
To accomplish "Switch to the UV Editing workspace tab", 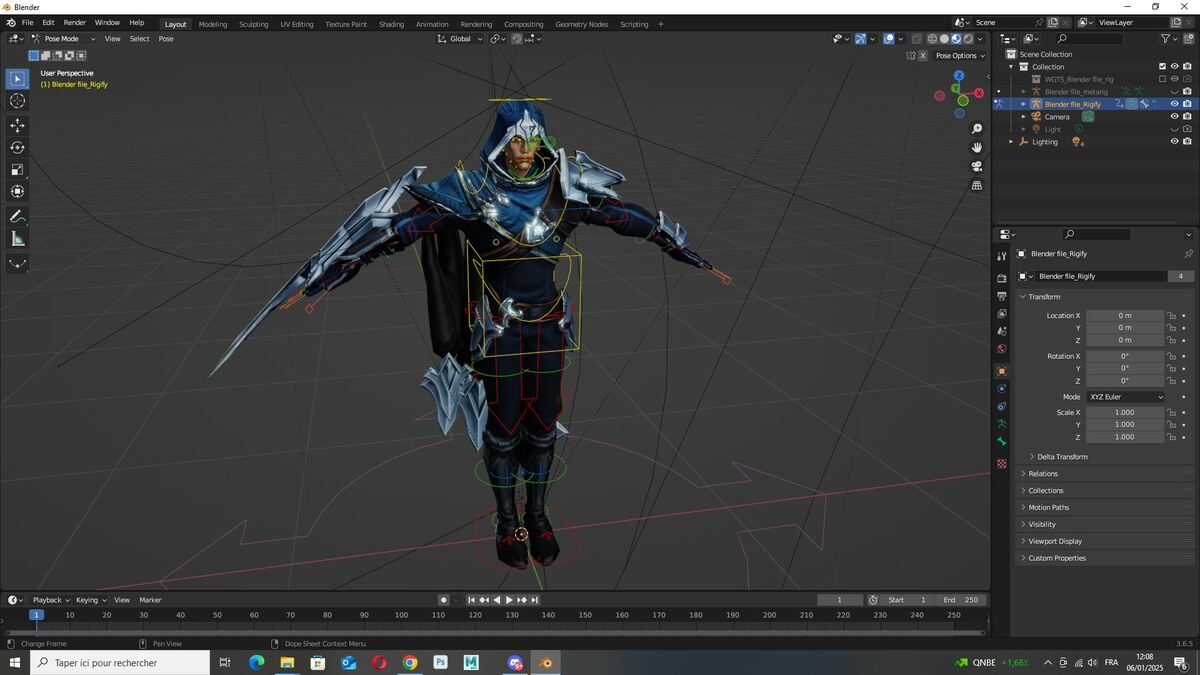I will tap(297, 24).
